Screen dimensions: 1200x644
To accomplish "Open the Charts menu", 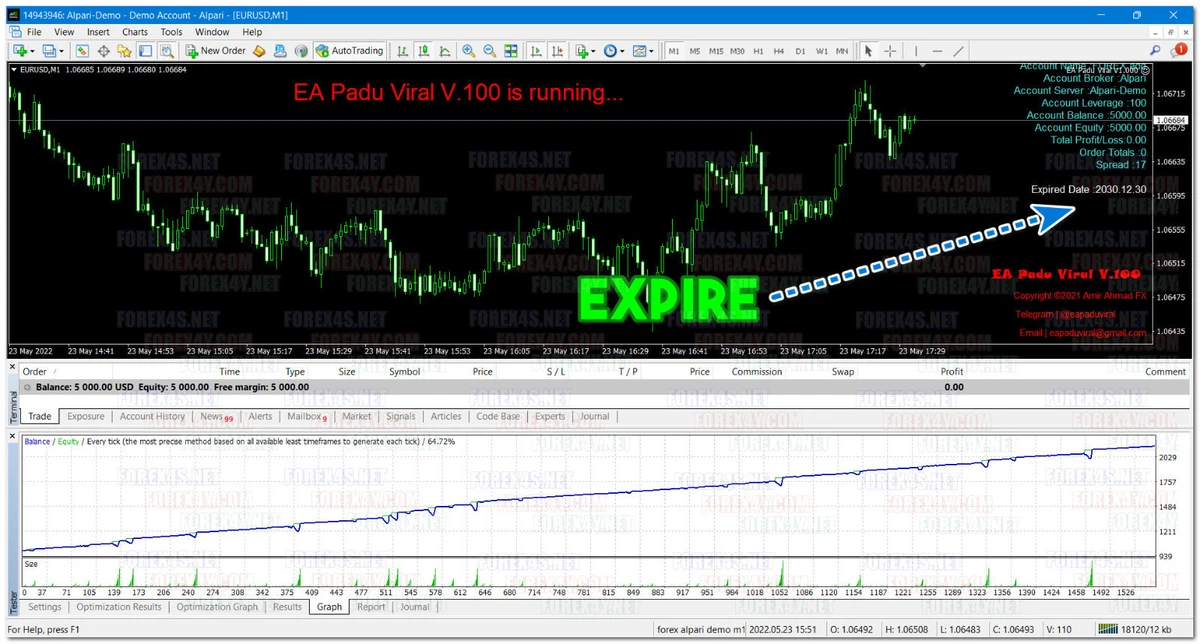I will (x=135, y=32).
